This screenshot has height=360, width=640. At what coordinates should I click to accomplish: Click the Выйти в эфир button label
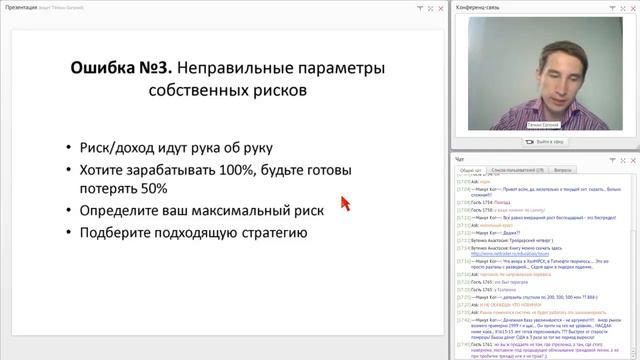[550, 142]
